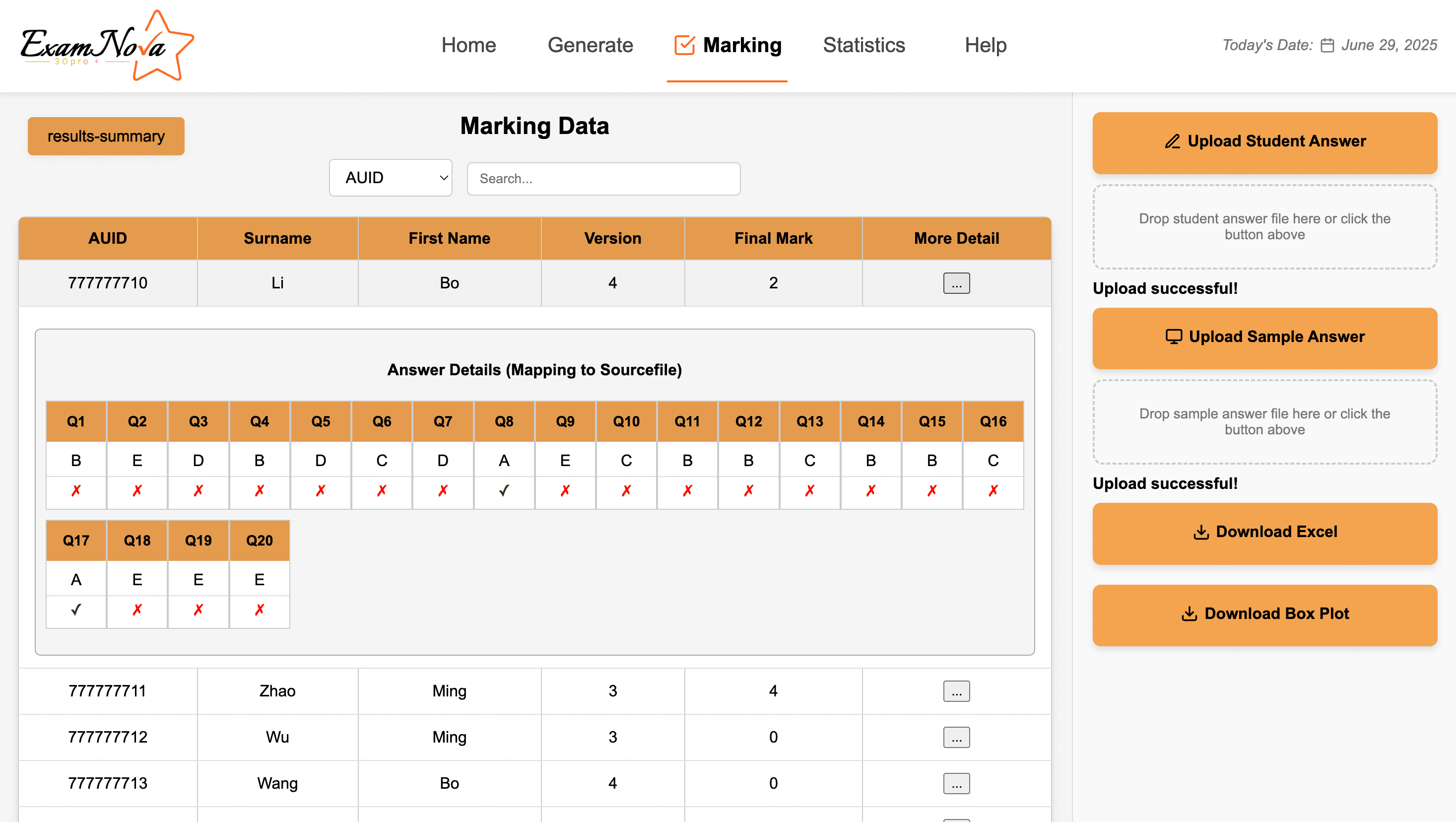This screenshot has height=822, width=1456.
Task: Click the download icon on Download Excel
Action: (x=1200, y=532)
